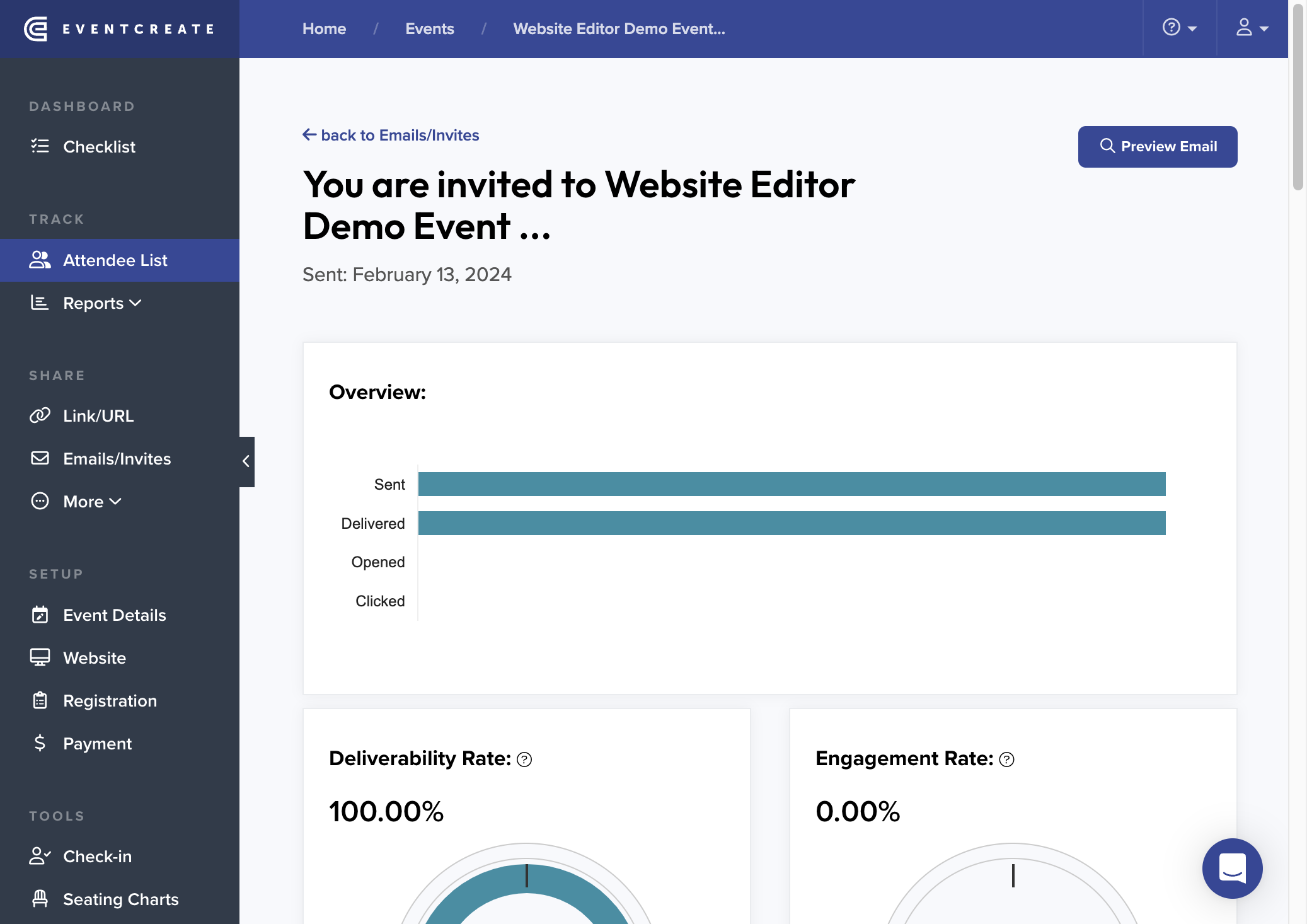The image size is (1307, 924).
Task: Click Engagement Rate help question icon
Action: [x=1007, y=759]
